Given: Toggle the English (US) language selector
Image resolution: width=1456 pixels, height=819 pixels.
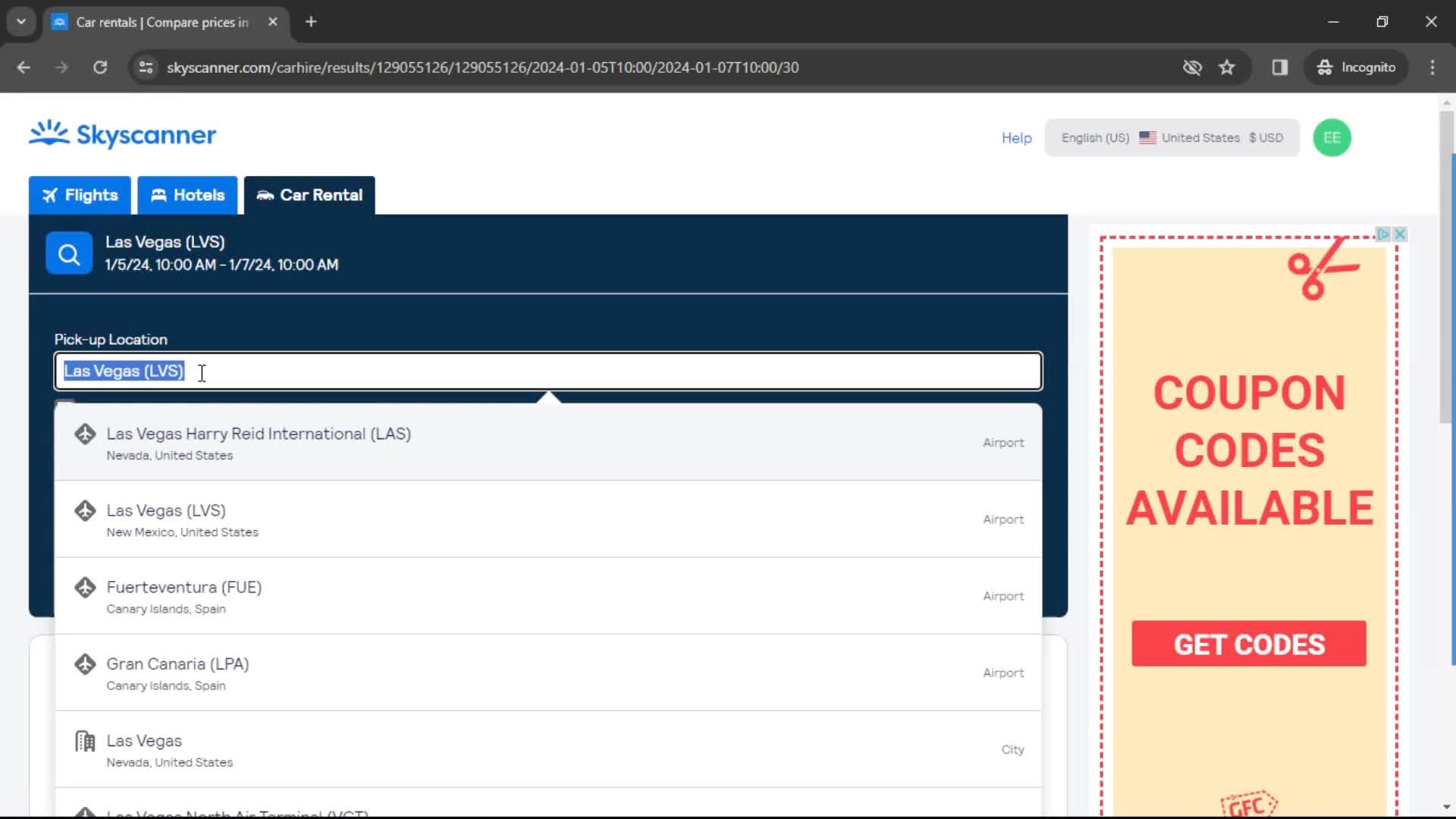Looking at the screenshot, I should pos(1093,137).
